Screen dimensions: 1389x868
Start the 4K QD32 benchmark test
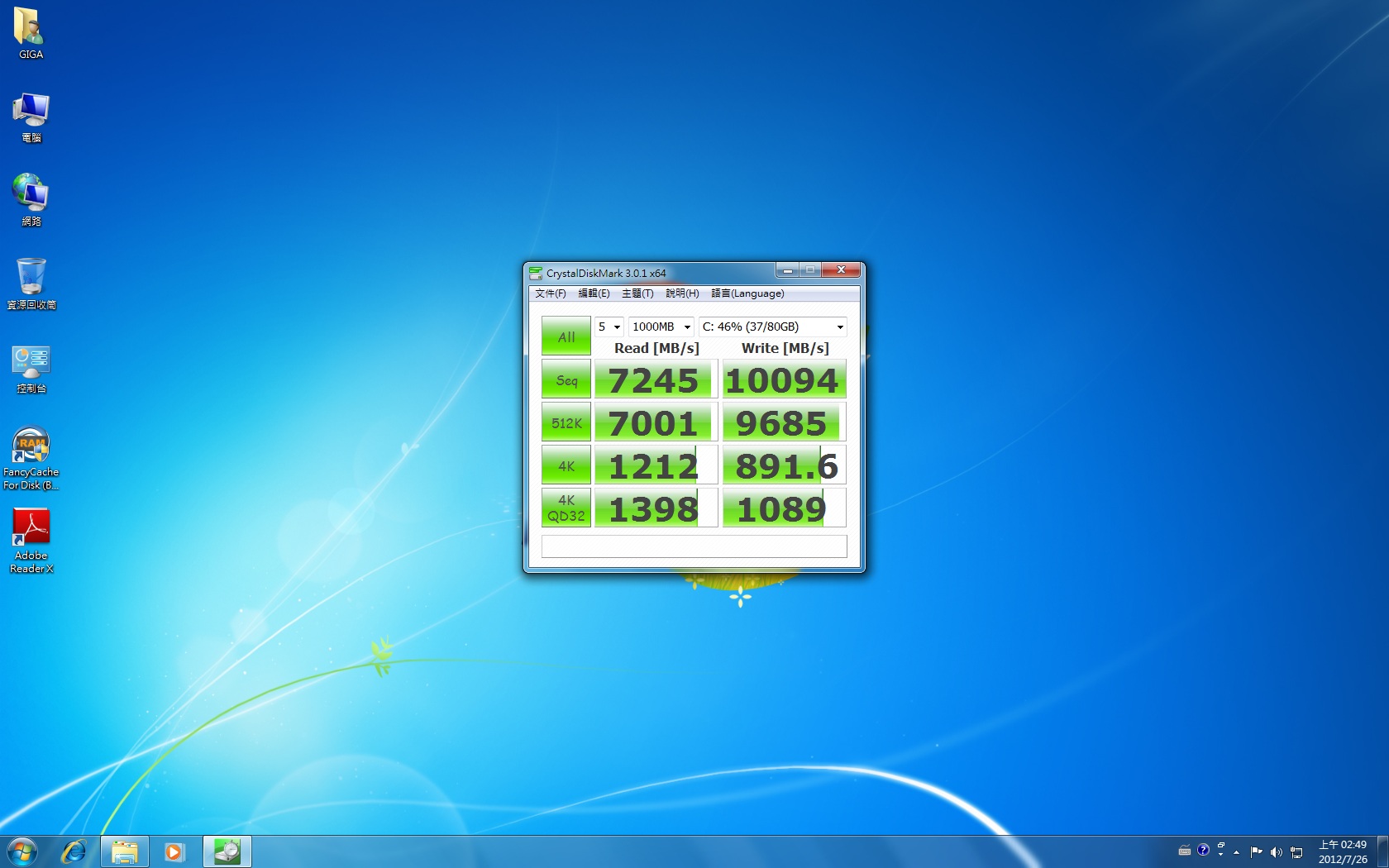(x=566, y=508)
